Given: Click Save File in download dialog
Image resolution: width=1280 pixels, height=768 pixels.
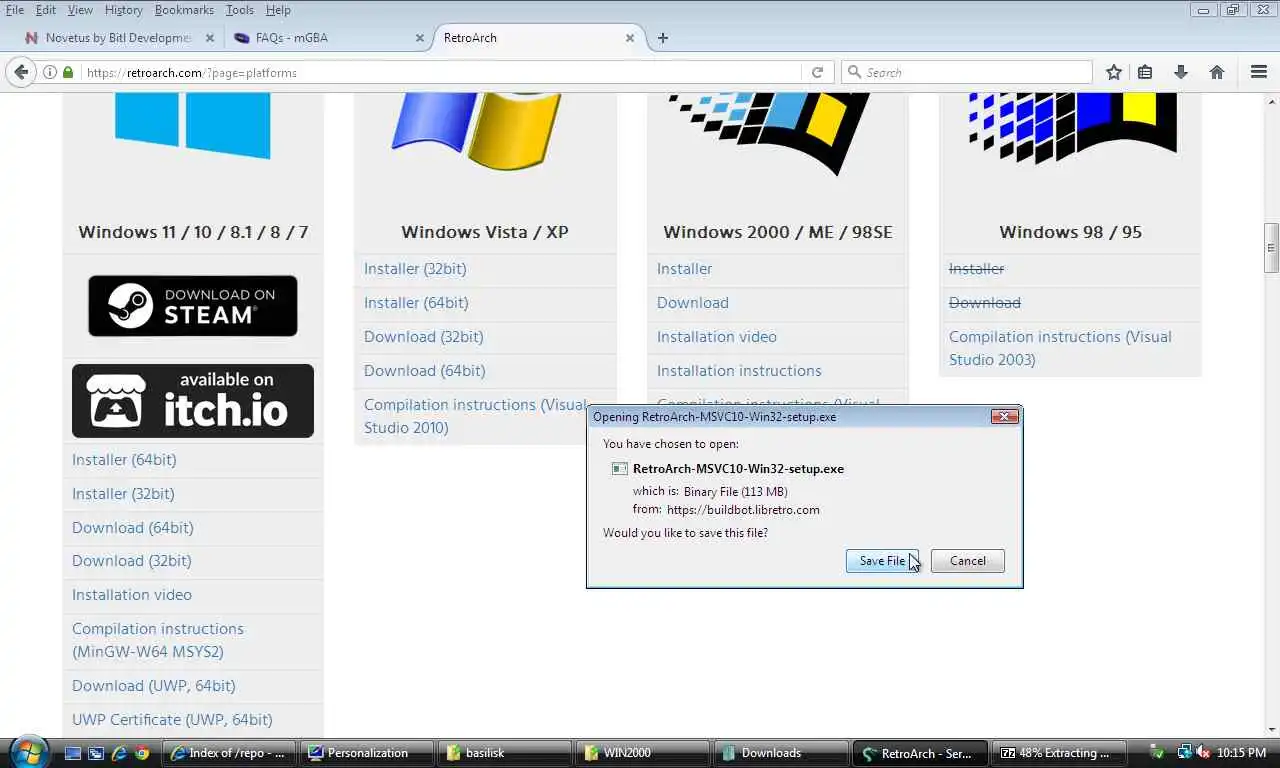Looking at the screenshot, I should click(882, 561).
